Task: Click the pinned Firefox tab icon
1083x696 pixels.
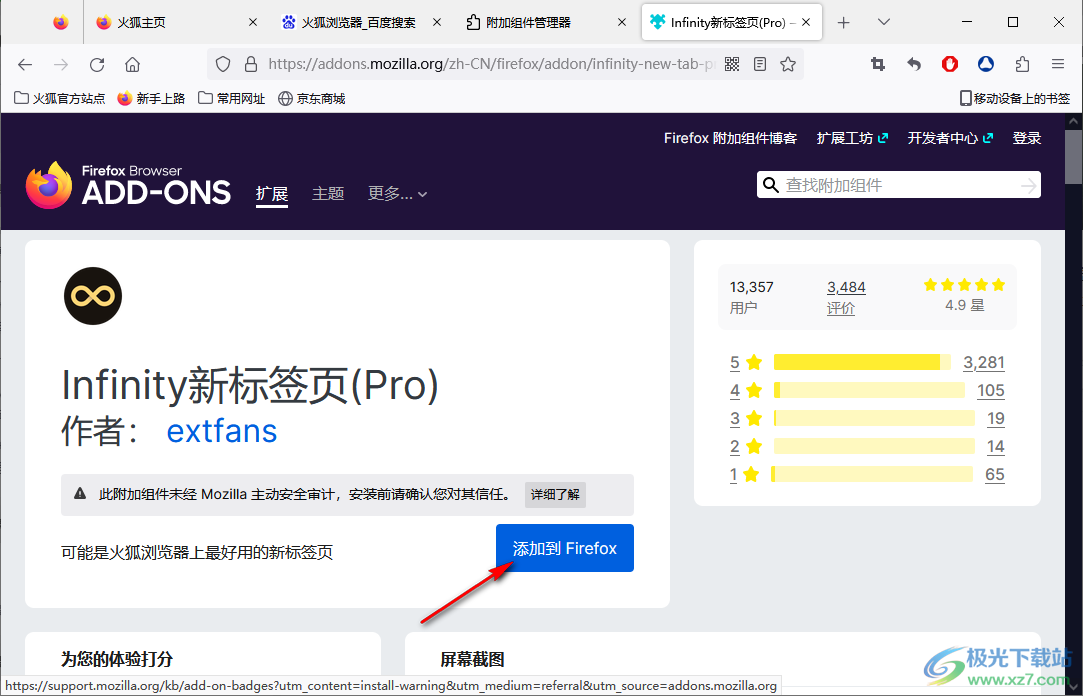Action: 61,23
